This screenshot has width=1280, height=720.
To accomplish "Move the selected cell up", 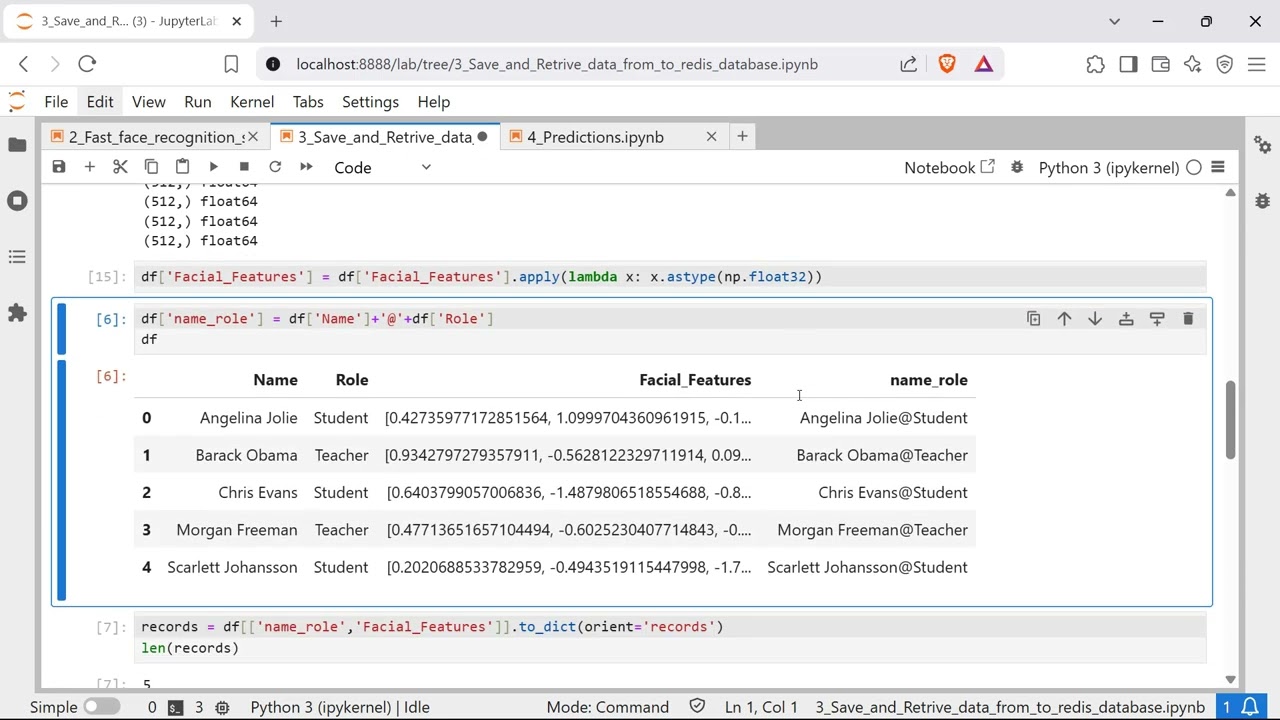I will (x=1065, y=318).
